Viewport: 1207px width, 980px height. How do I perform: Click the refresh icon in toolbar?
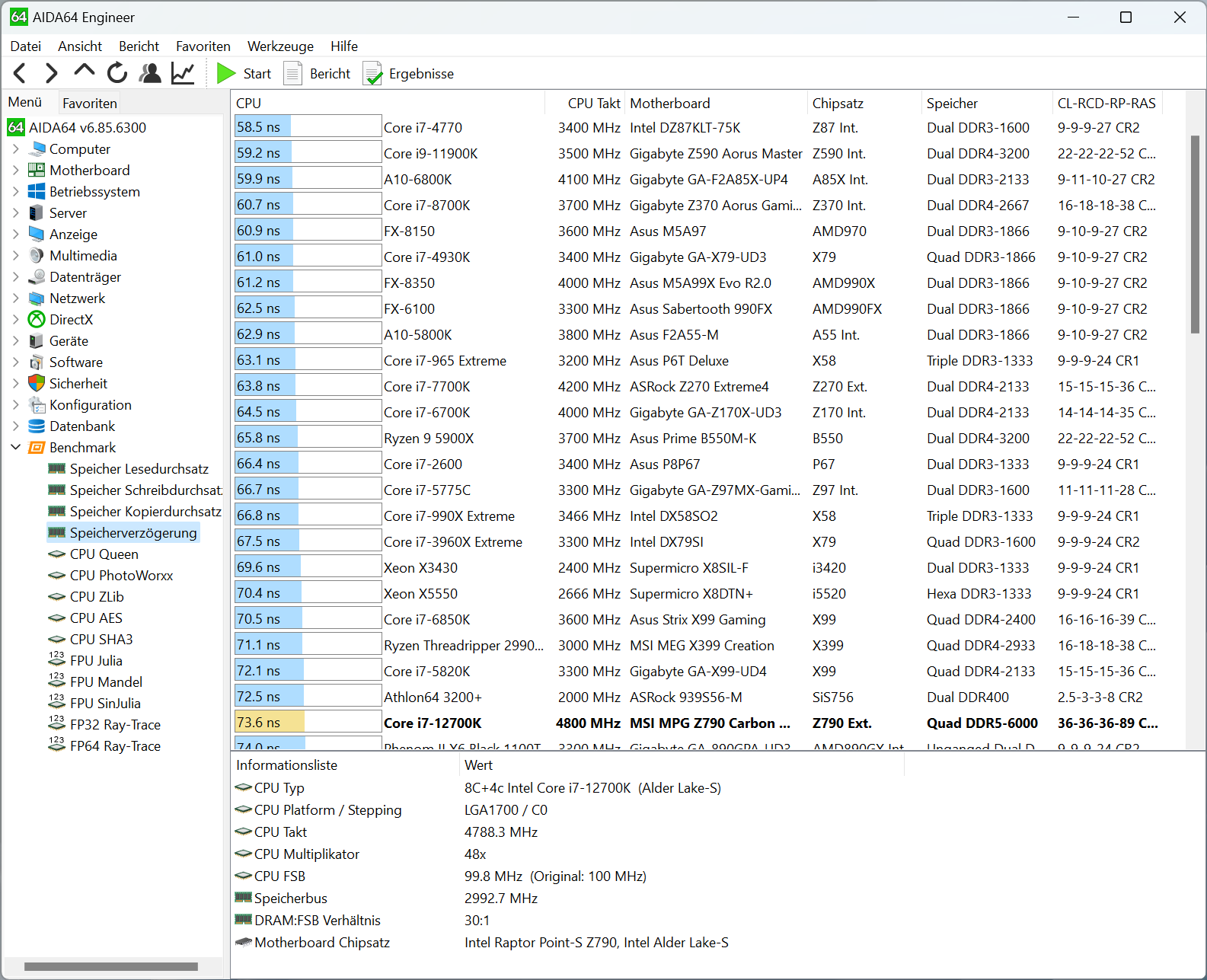pyautogui.click(x=117, y=74)
